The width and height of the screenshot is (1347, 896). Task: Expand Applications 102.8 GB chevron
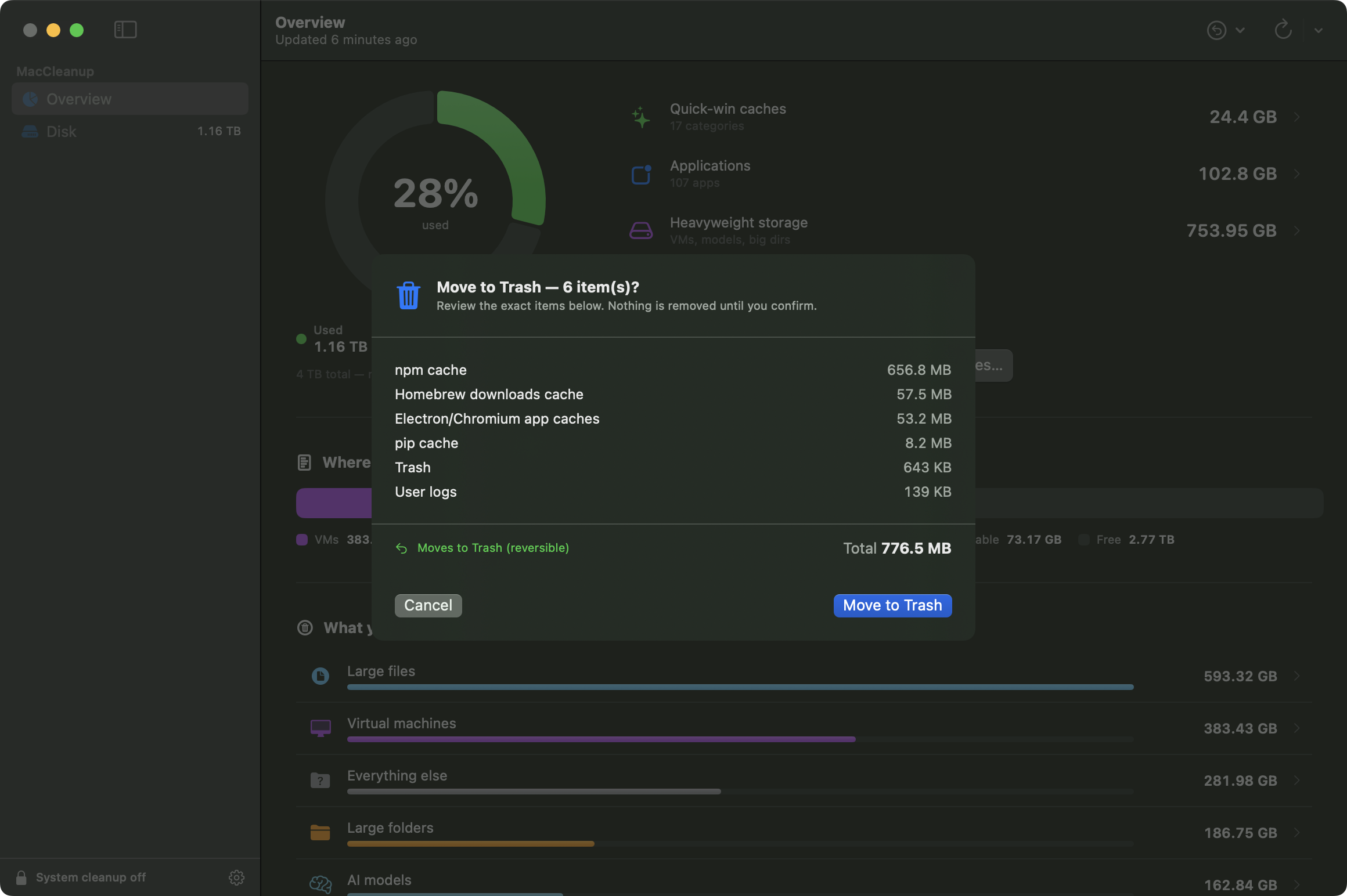click(x=1297, y=174)
